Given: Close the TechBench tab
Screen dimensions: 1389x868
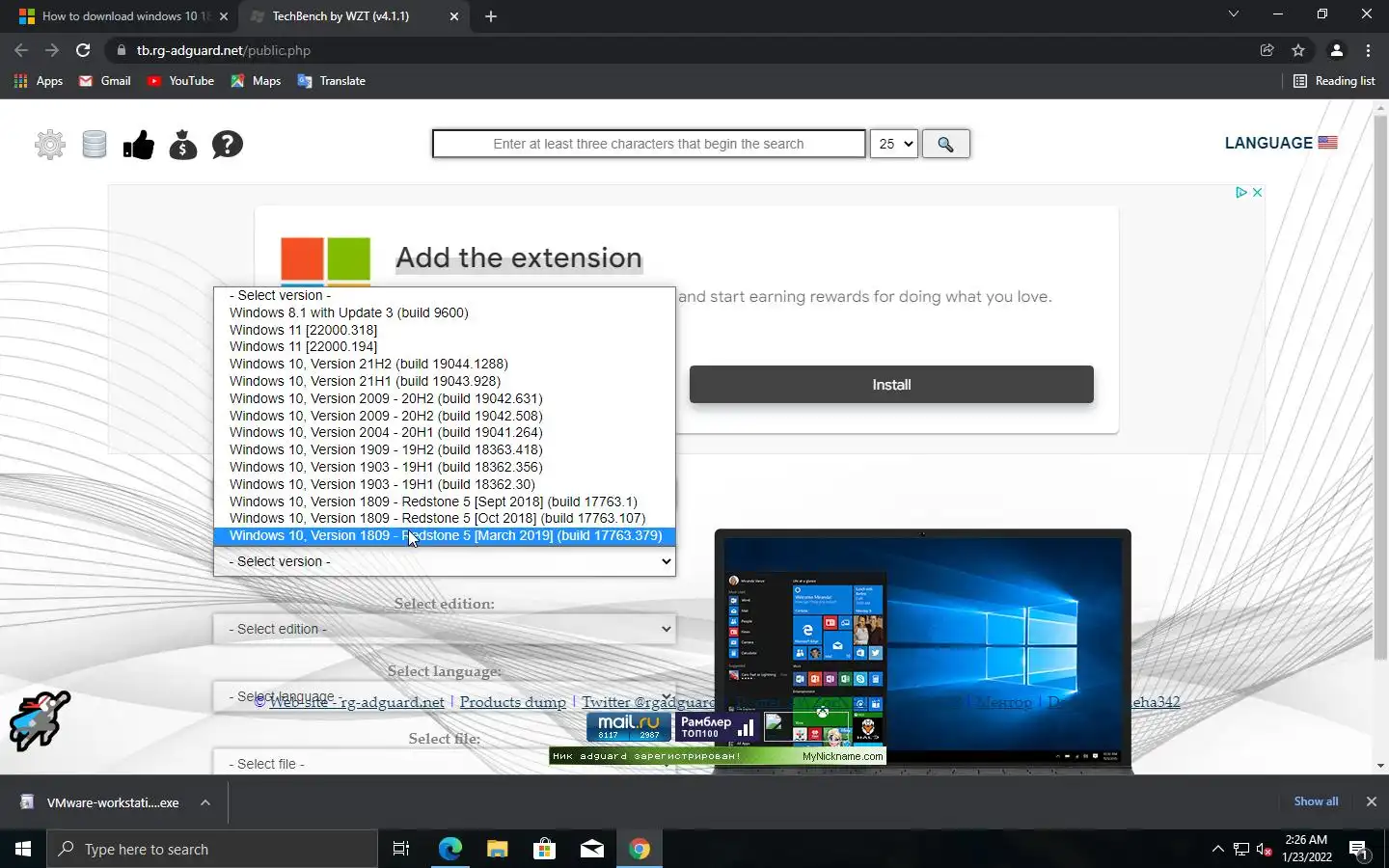Looking at the screenshot, I should (x=454, y=16).
